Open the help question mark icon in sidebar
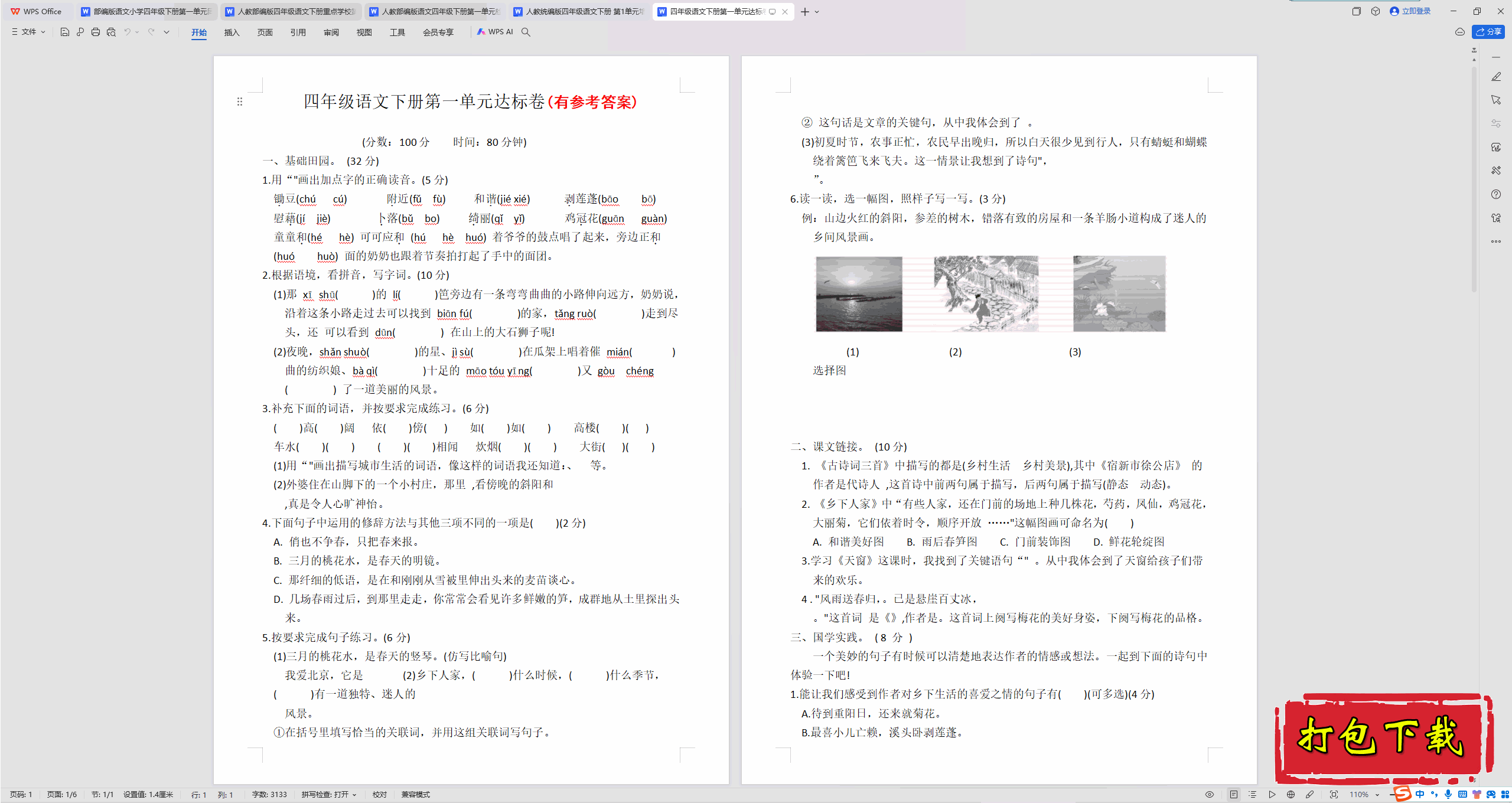Viewport: 1512px width, 803px height. (1496, 194)
